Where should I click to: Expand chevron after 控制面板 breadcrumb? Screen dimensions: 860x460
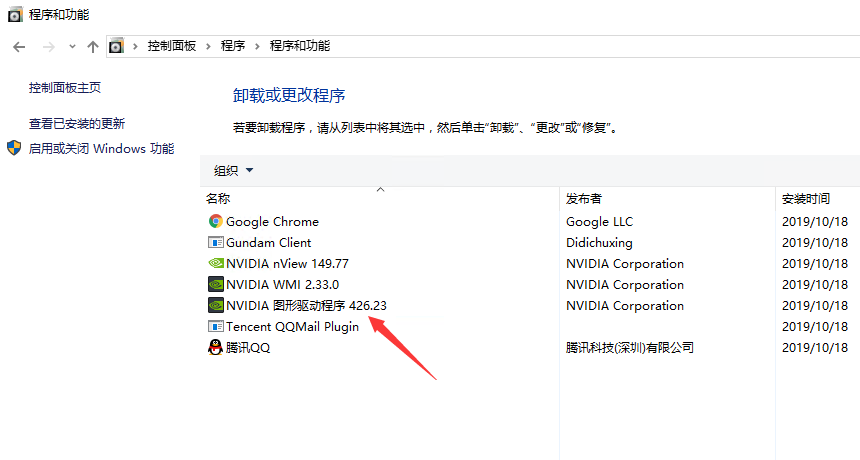(208, 47)
